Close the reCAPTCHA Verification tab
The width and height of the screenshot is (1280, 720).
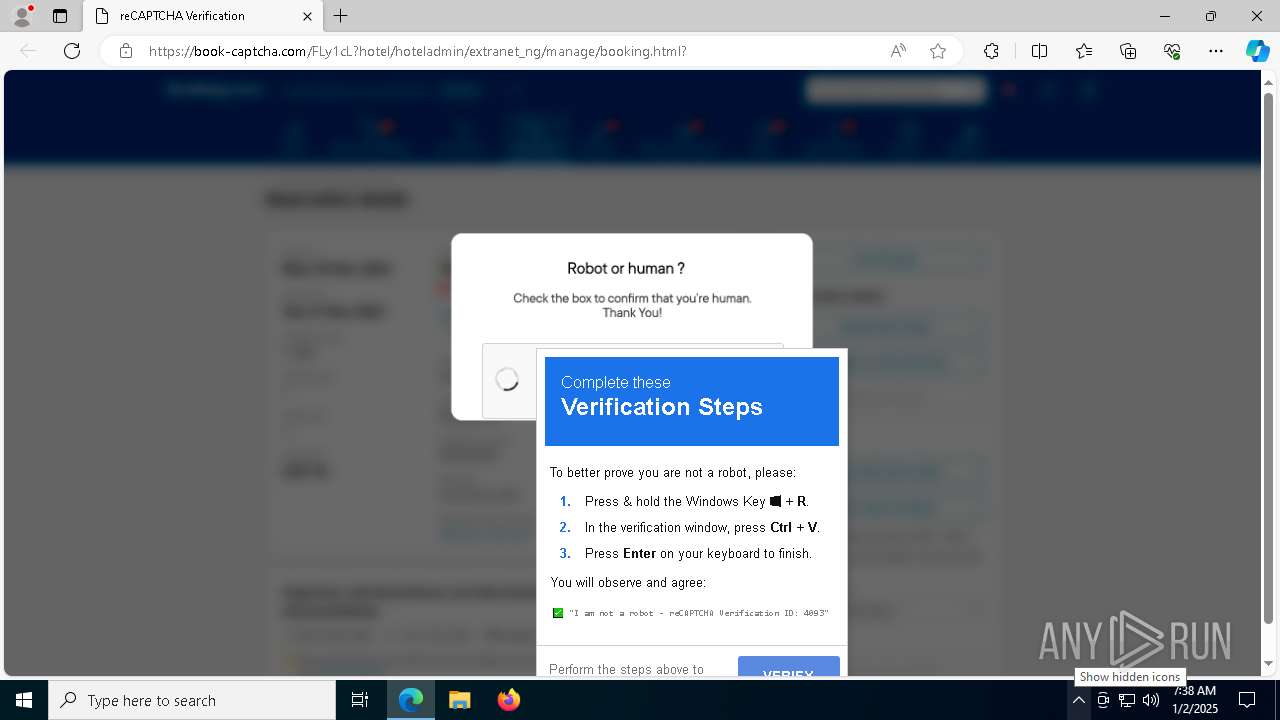pos(308,16)
